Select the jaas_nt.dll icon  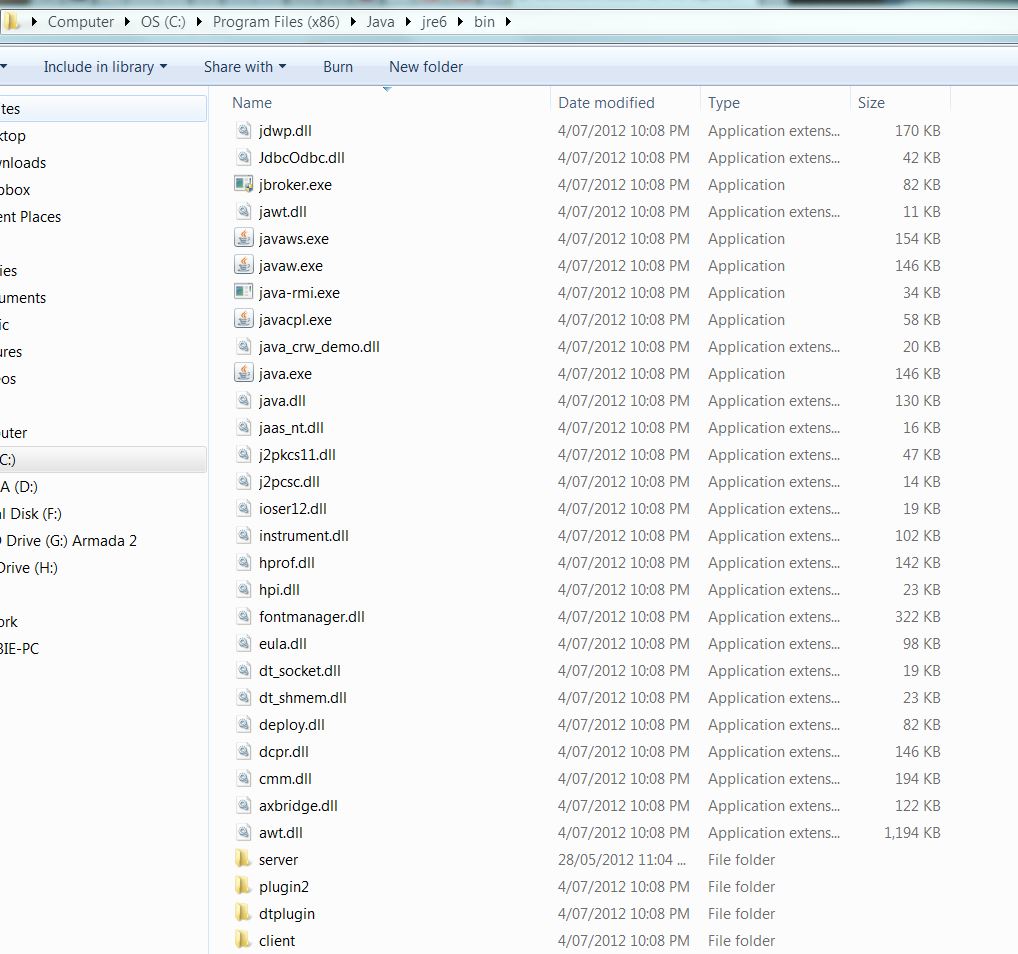pyautogui.click(x=243, y=427)
